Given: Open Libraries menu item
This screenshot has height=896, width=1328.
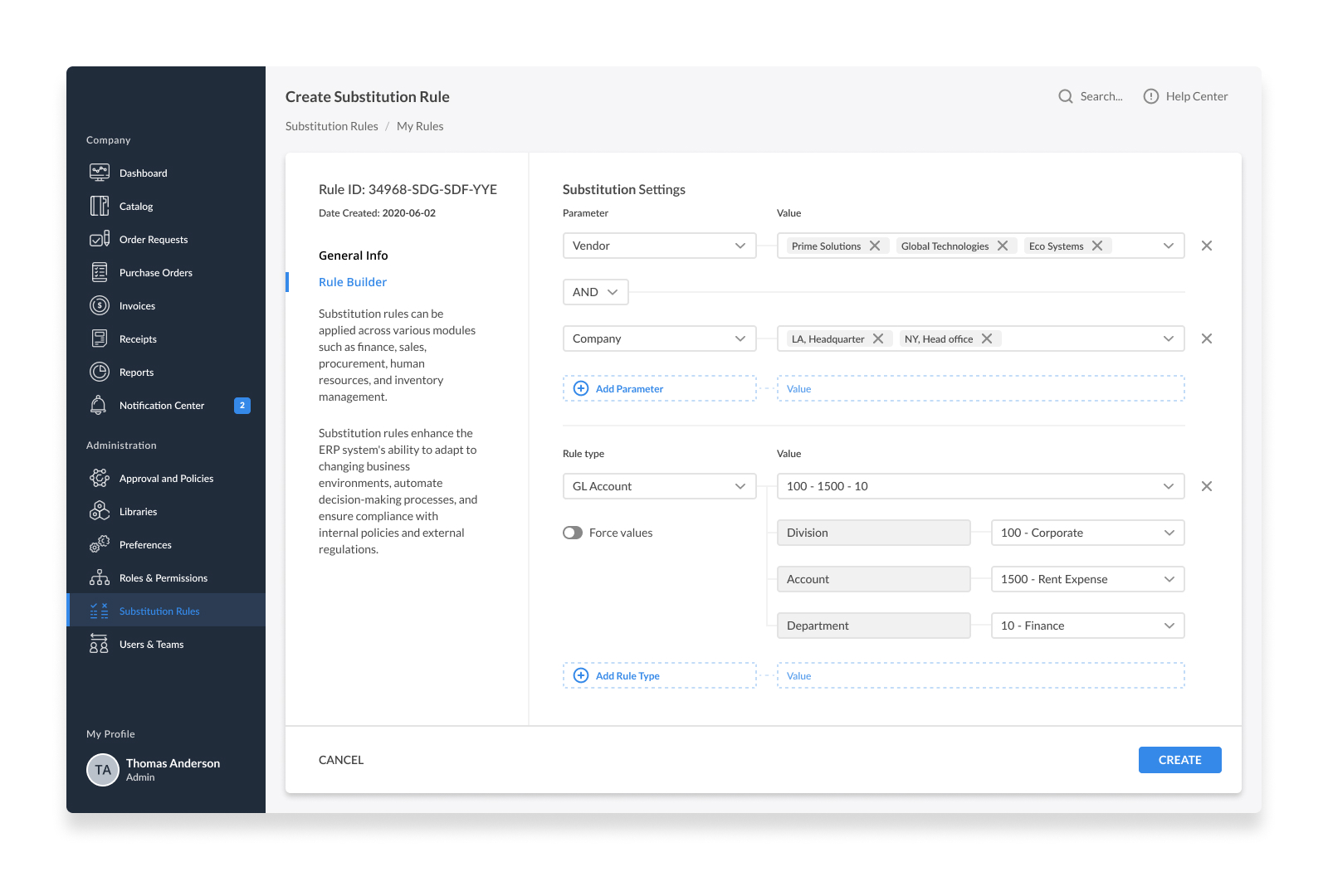Looking at the screenshot, I should (166, 511).
